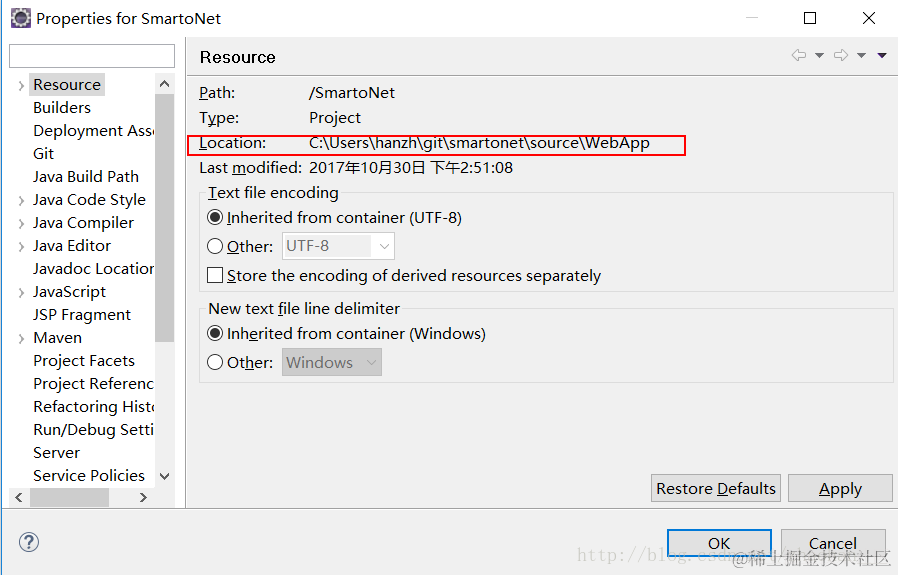The height and width of the screenshot is (575, 898).
Task: Click the /SmartoNet path value
Action: tap(352, 93)
